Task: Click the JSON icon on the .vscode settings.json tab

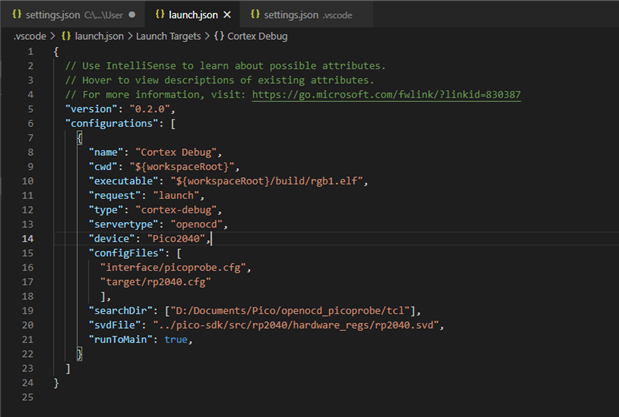Action: 257,14
